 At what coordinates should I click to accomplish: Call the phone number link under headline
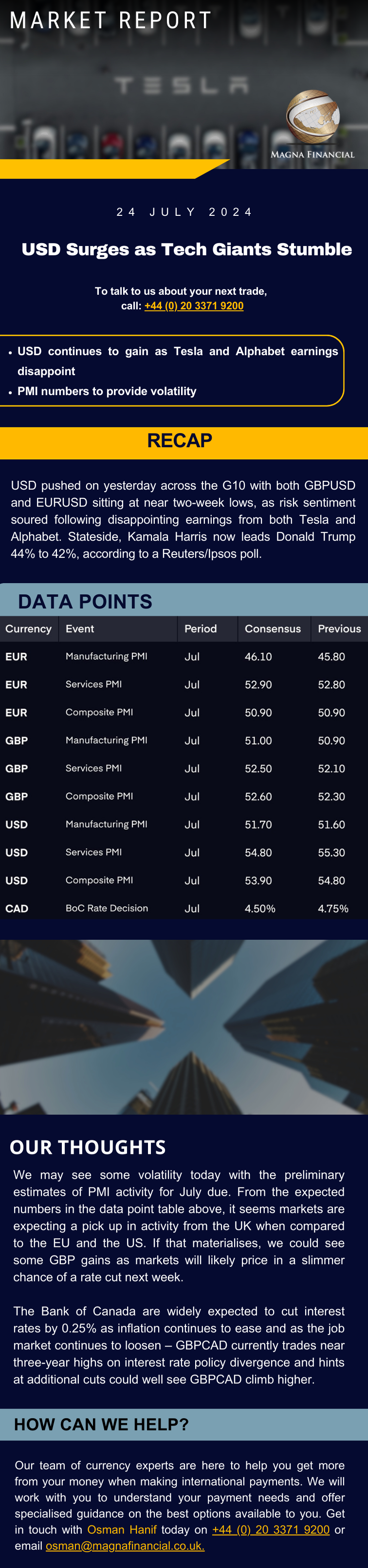(194, 306)
